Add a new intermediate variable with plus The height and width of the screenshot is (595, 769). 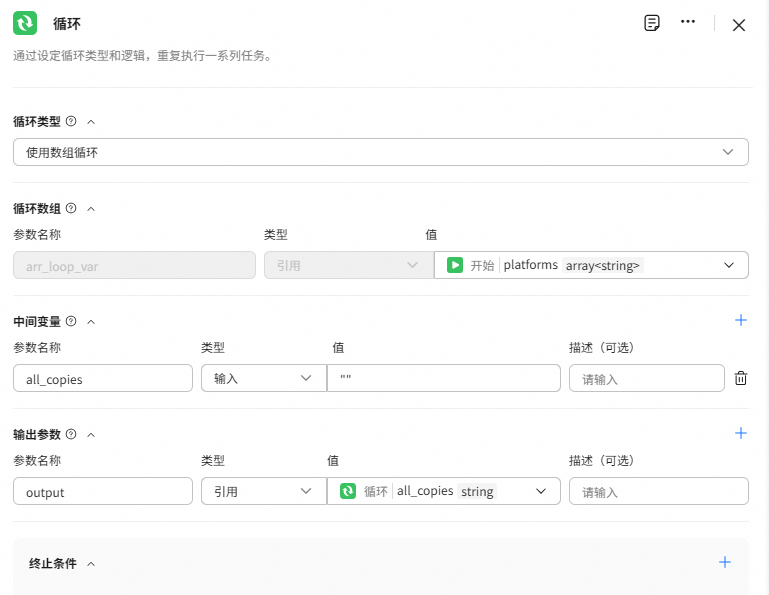tap(741, 320)
